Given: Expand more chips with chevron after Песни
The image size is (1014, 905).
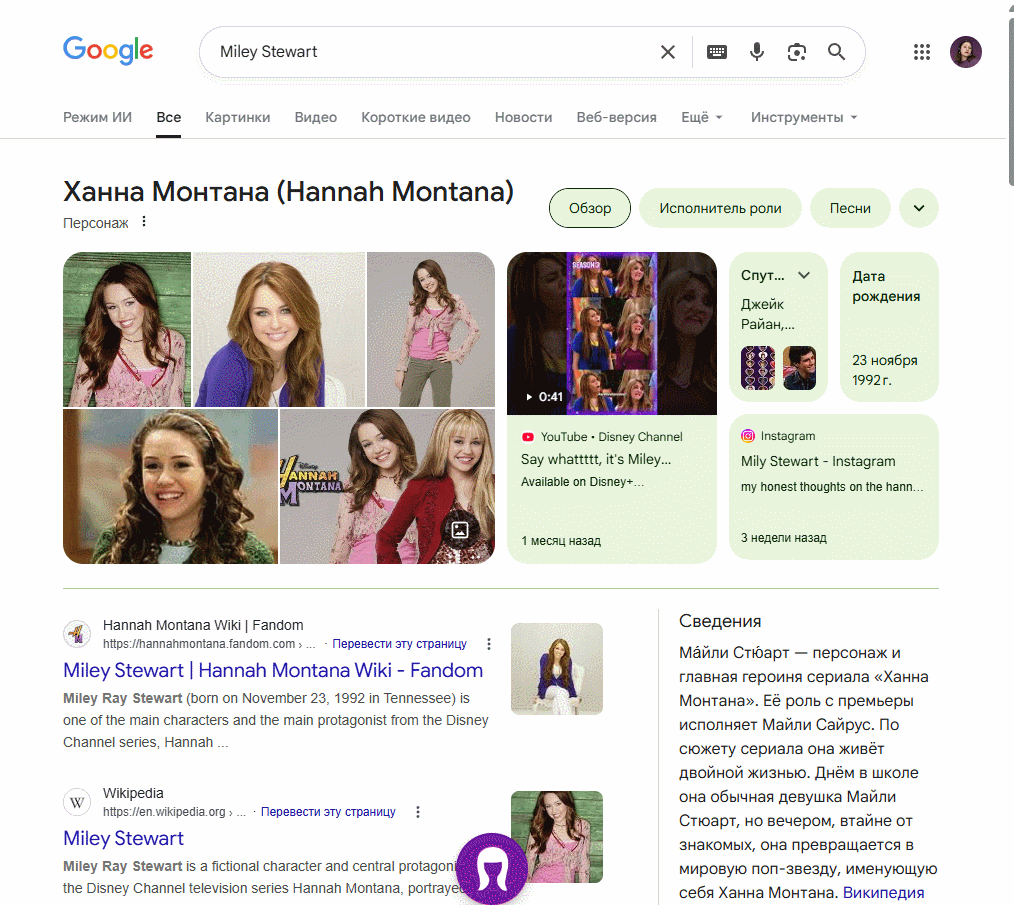Looking at the screenshot, I should 918,208.
